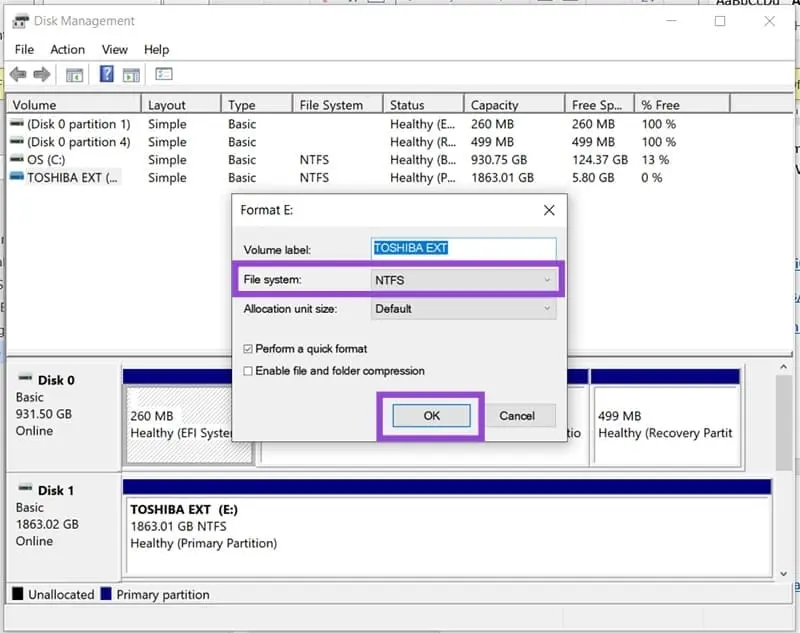The image size is (800, 633).
Task: Sort by the Layout column header
Action: pos(181,105)
